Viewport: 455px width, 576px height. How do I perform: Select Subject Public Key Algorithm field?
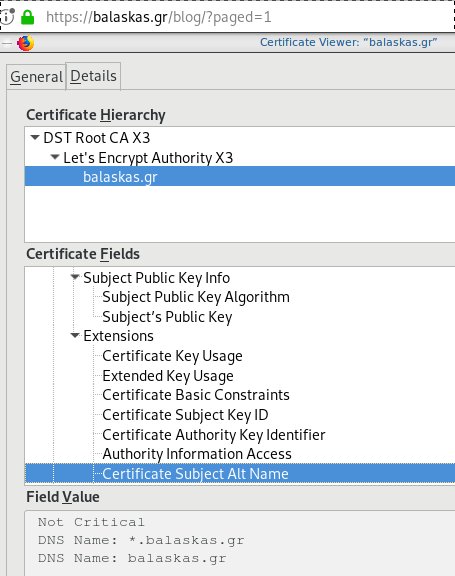coord(196,297)
